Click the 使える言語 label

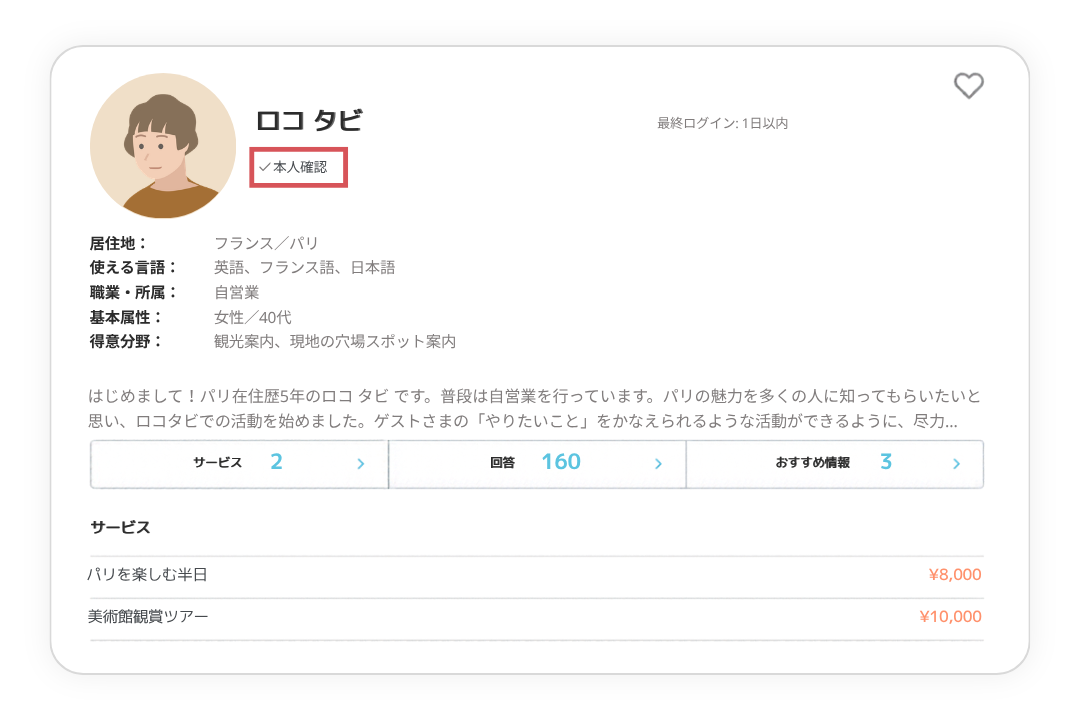pyautogui.click(x=134, y=267)
